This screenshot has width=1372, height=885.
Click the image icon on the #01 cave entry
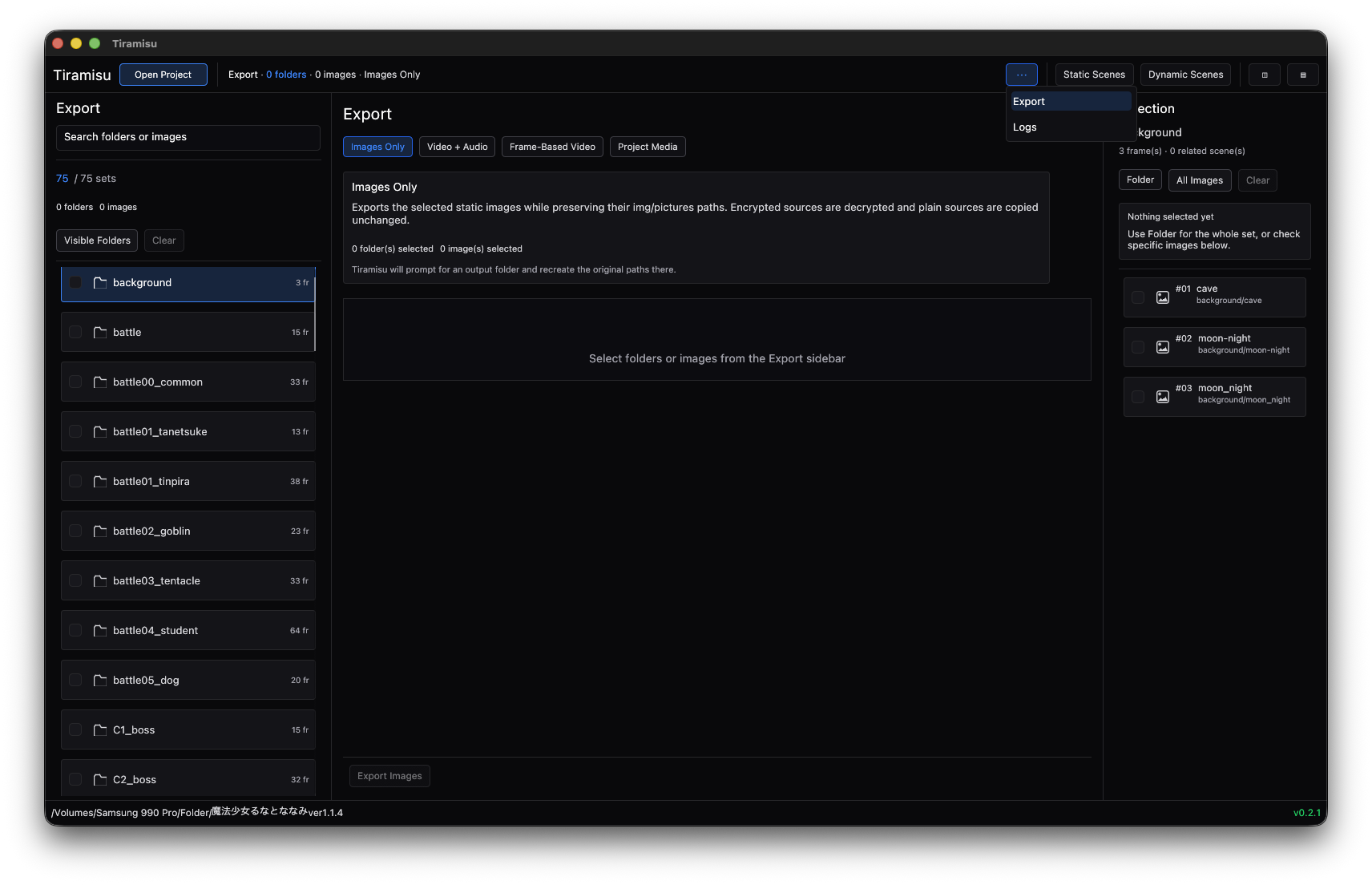click(1163, 297)
